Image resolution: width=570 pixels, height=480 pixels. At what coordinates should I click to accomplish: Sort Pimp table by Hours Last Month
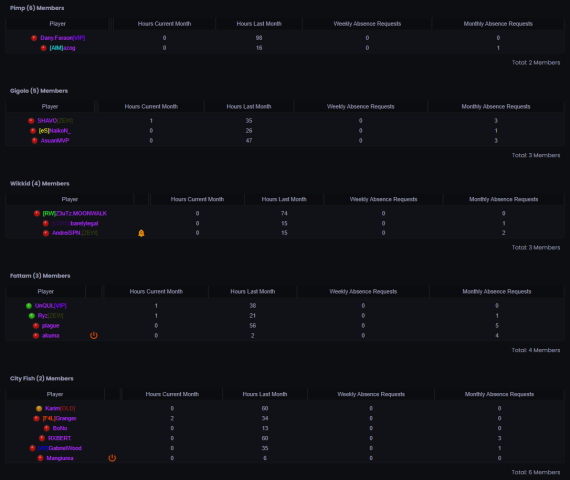point(259,24)
